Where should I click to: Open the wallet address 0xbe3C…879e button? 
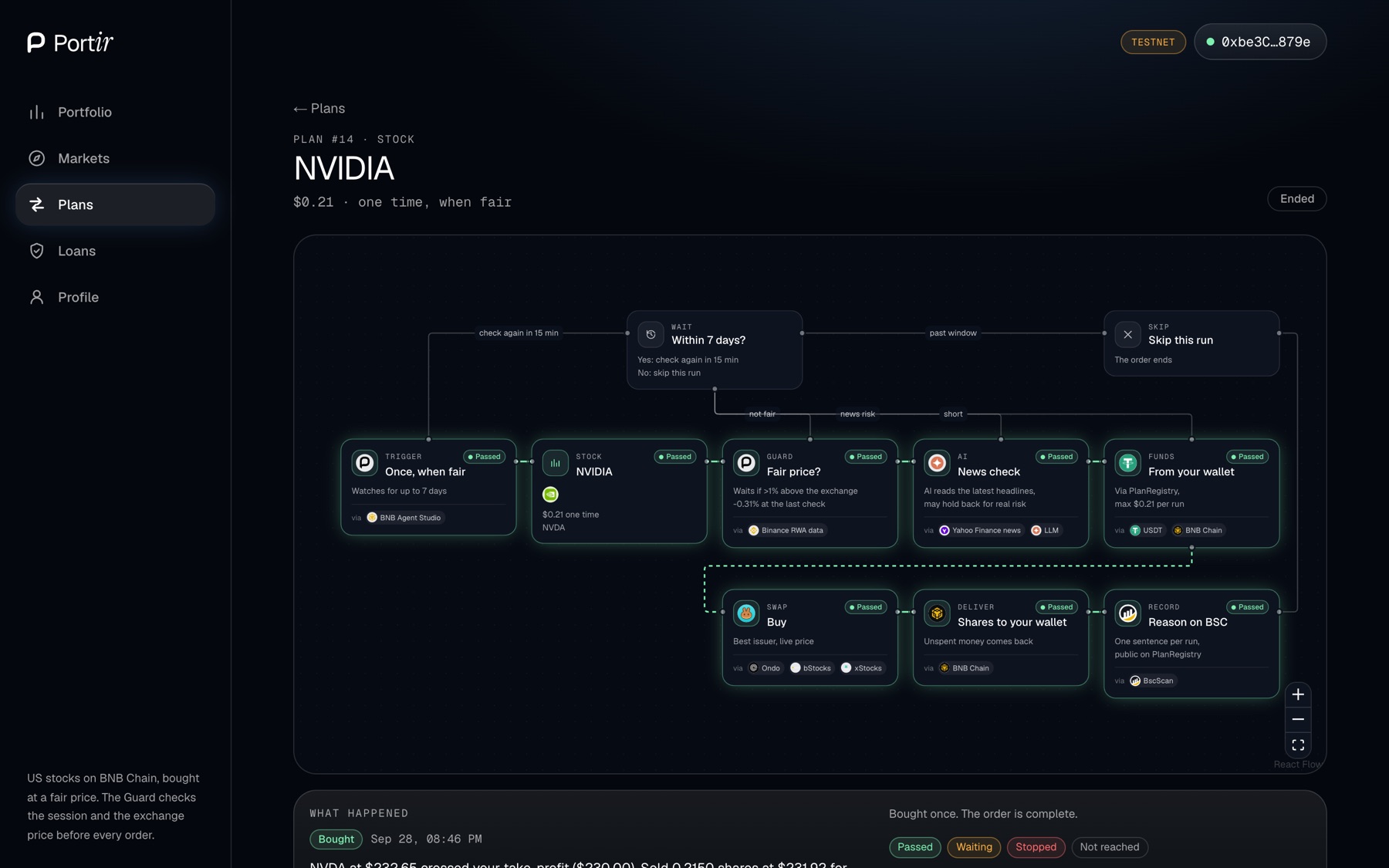pos(1260,42)
